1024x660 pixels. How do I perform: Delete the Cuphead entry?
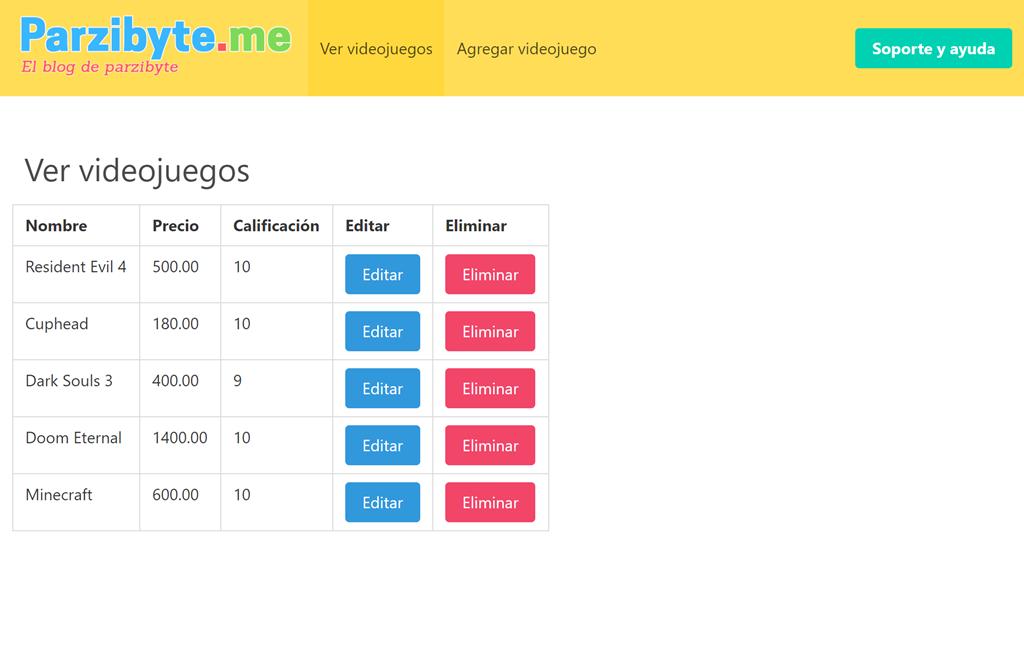coord(490,331)
